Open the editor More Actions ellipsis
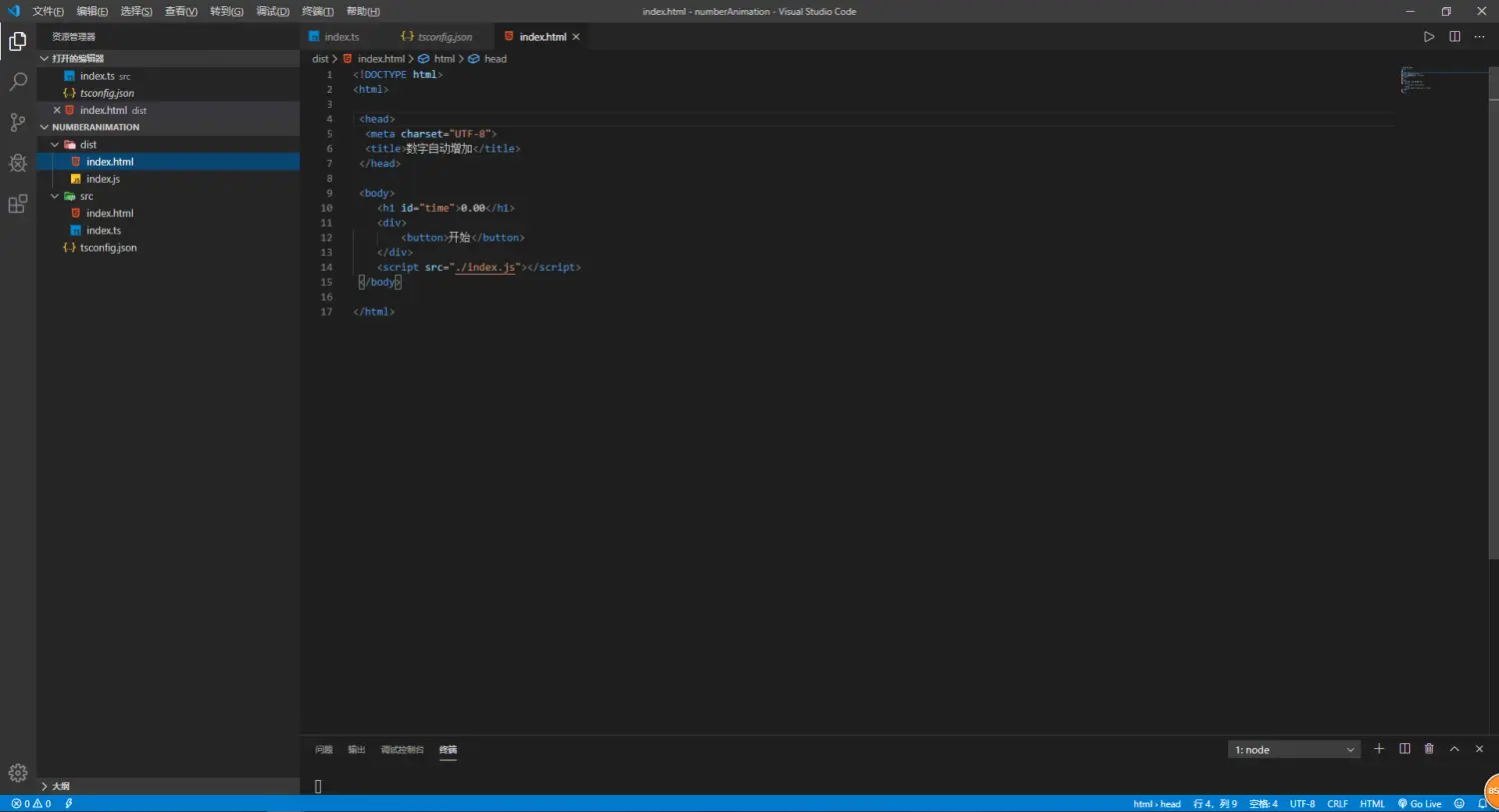The image size is (1499, 812). pyautogui.click(x=1479, y=37)
